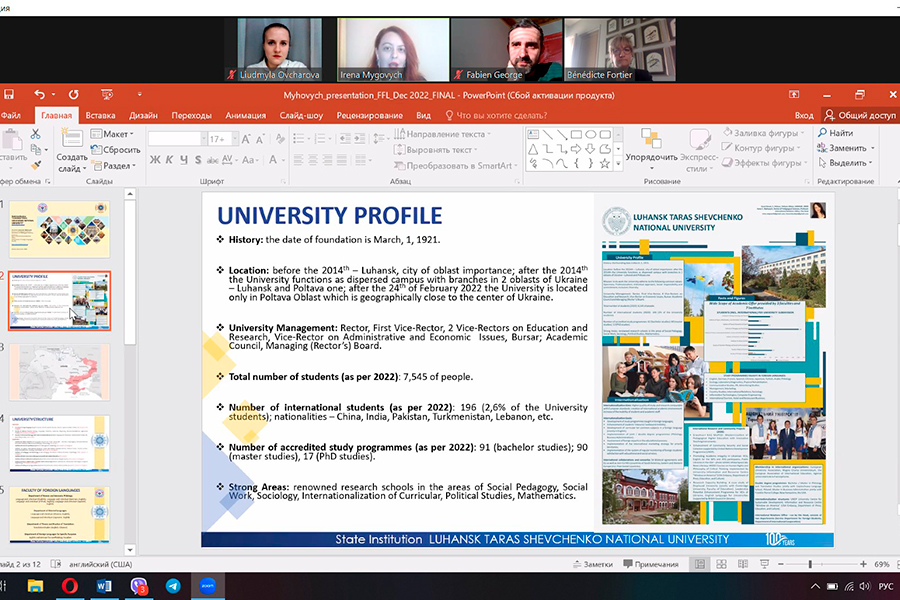This screenshot has width=900, height=600.
Task: Select the Format Painter brush icon
Action: click(35, 165)
